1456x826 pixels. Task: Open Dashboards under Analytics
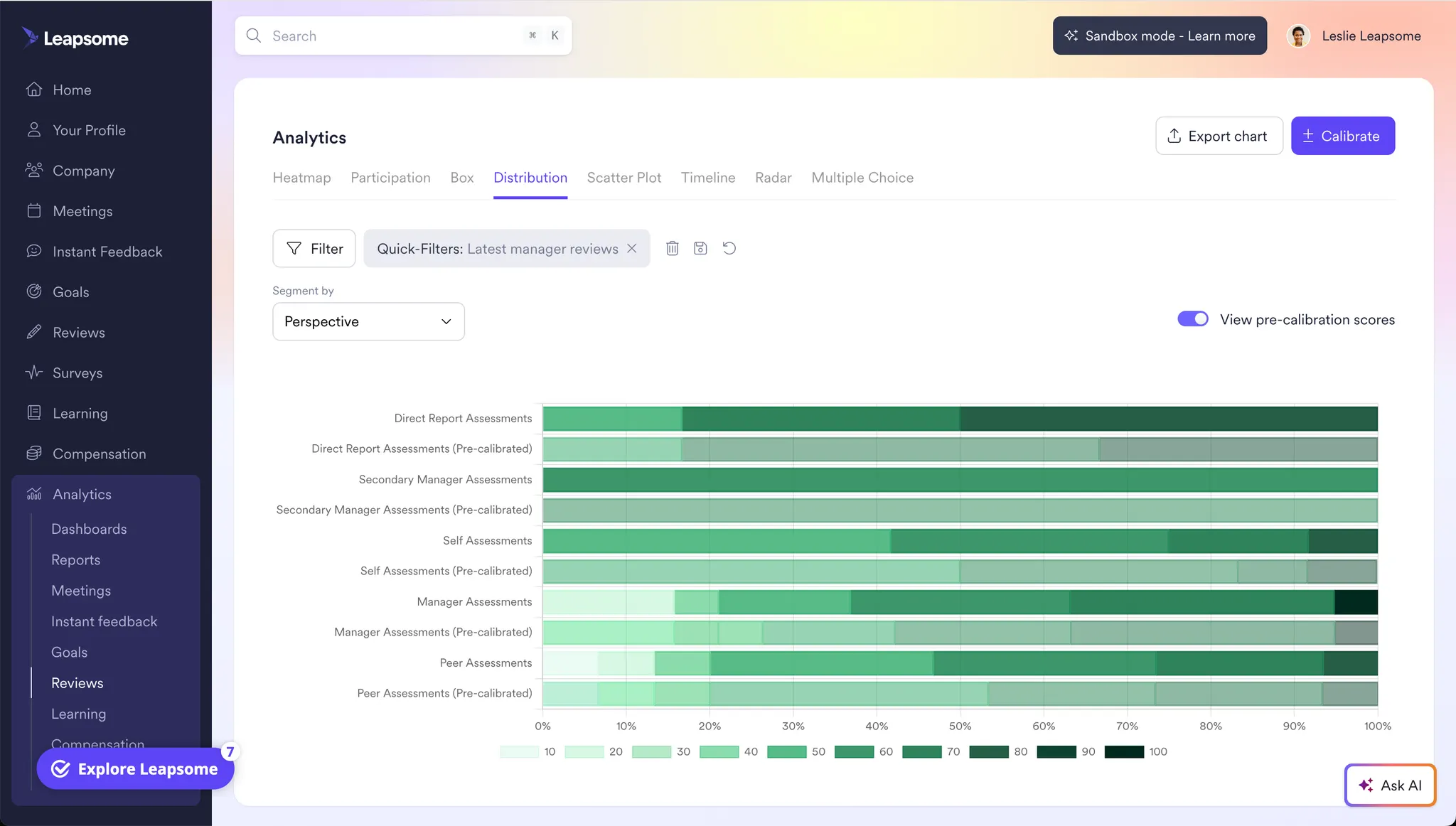click(89, 529)
